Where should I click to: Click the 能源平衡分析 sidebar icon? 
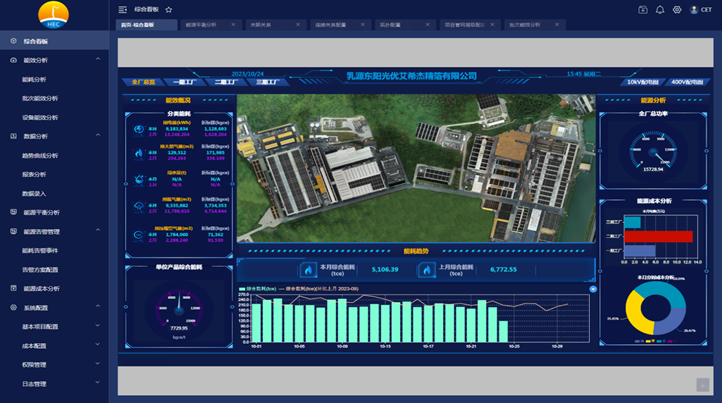[x=13, y=212]
